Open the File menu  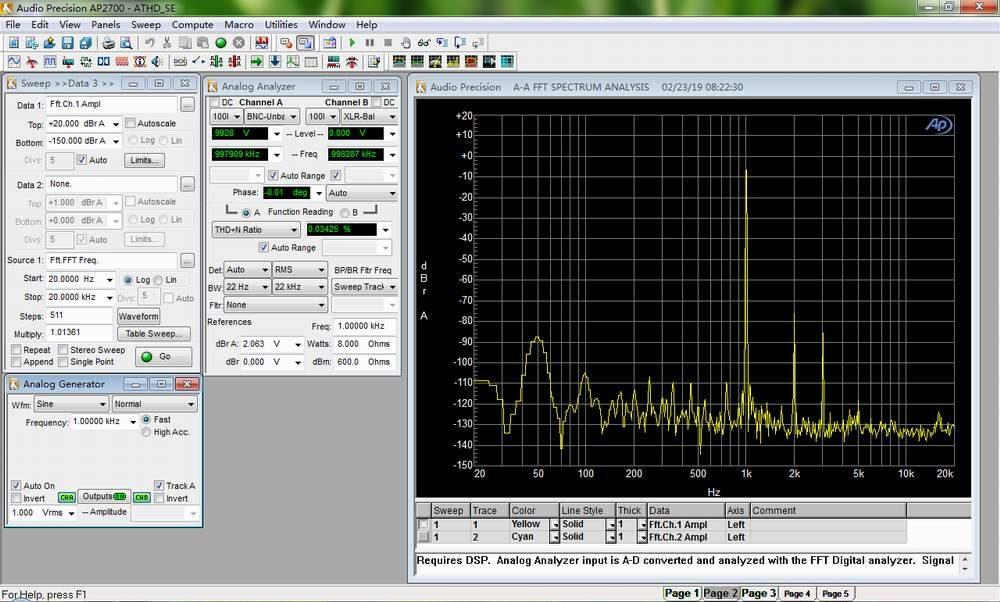pos(13,24)
